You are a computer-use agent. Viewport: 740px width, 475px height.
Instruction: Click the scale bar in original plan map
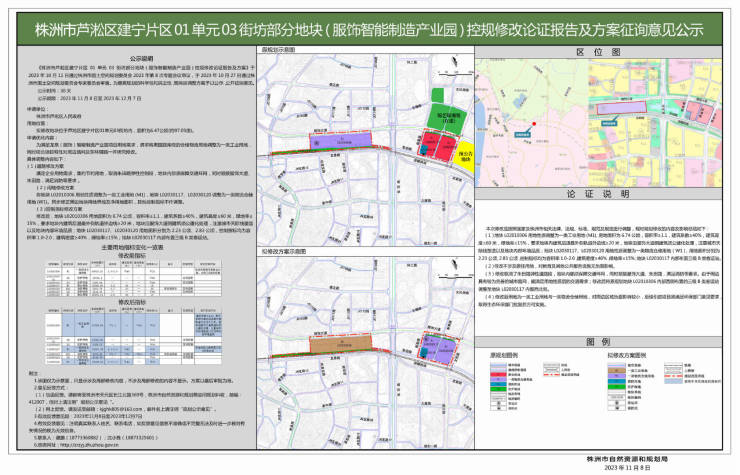click(x=454, y=73)
